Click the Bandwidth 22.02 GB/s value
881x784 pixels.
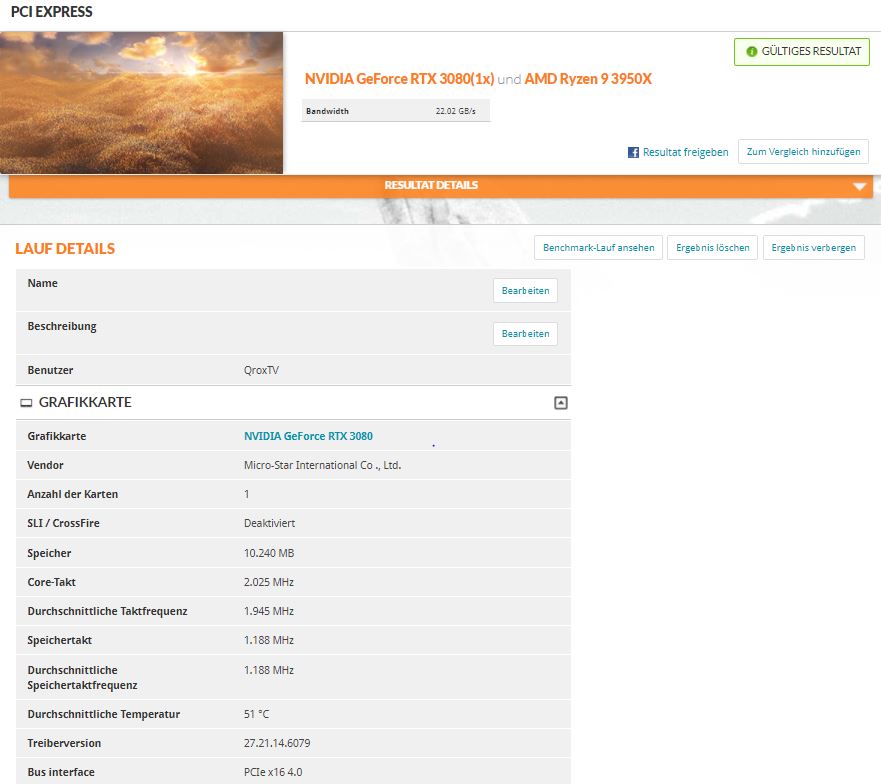pyautogui.click(x=456, y=111)
